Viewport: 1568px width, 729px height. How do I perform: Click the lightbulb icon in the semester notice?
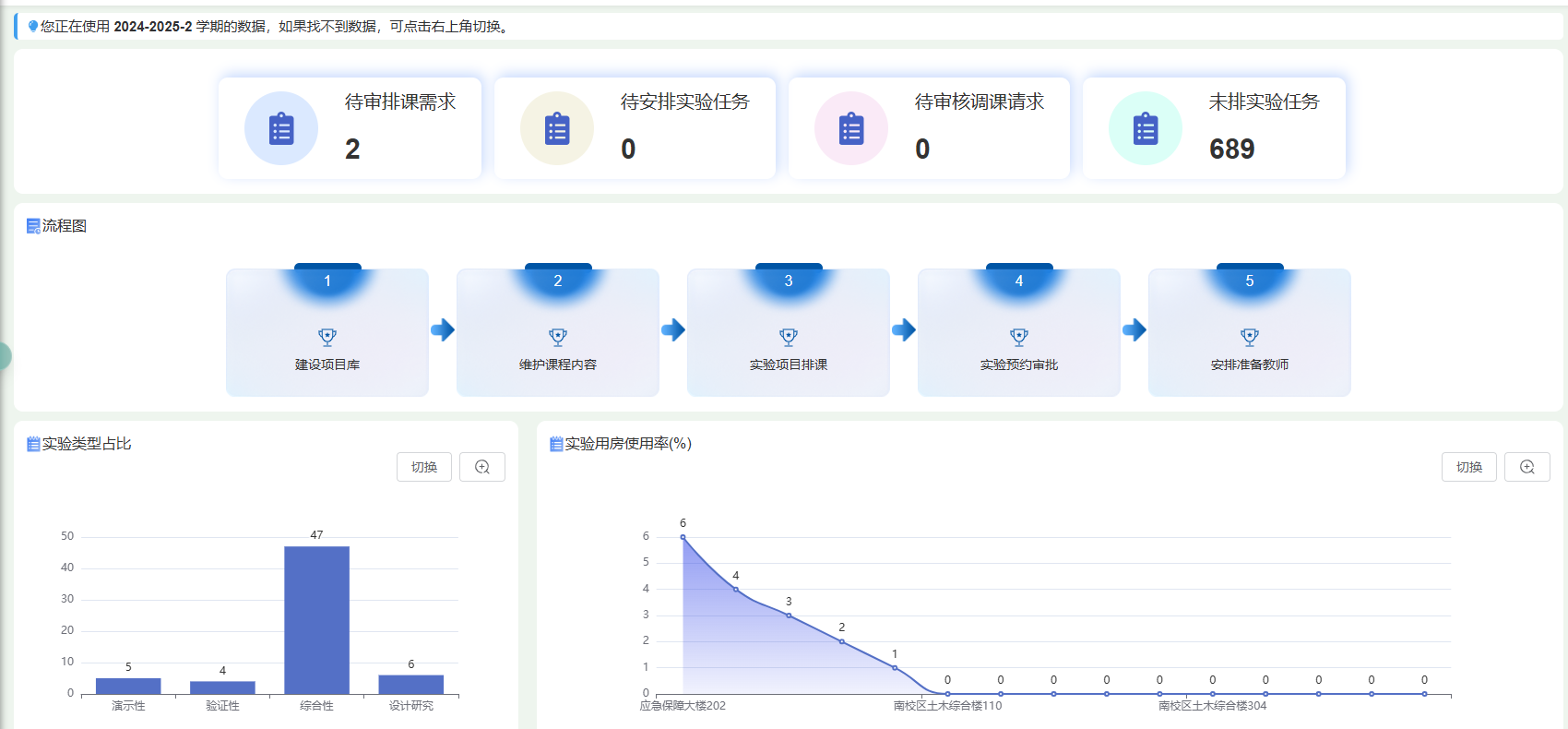coord(33,26)
